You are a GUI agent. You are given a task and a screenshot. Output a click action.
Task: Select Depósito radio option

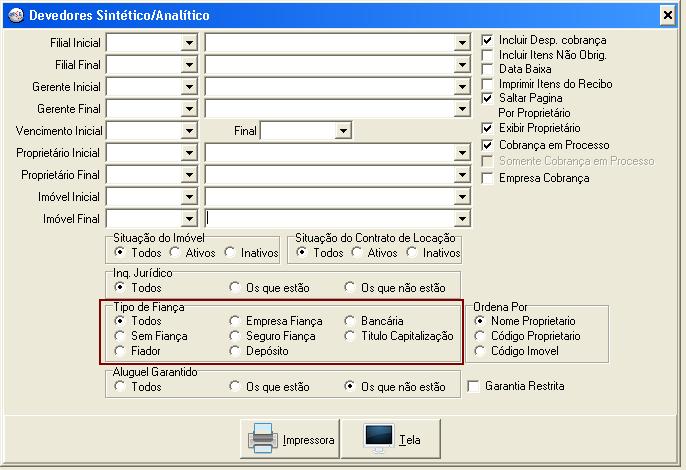pos(234,351)
